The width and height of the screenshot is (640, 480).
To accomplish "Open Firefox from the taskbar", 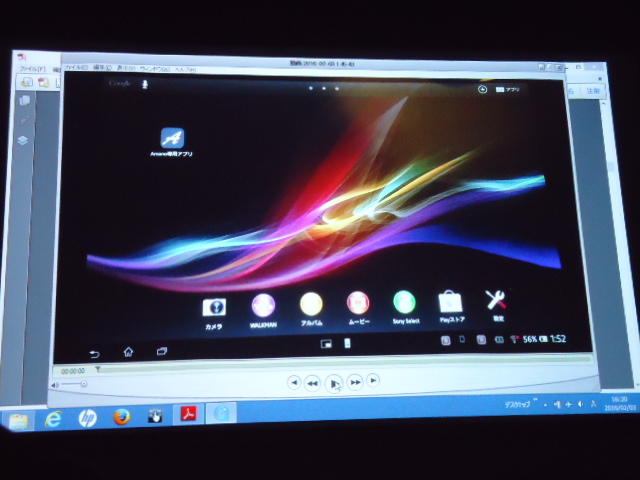I will (x=122, y=417).
